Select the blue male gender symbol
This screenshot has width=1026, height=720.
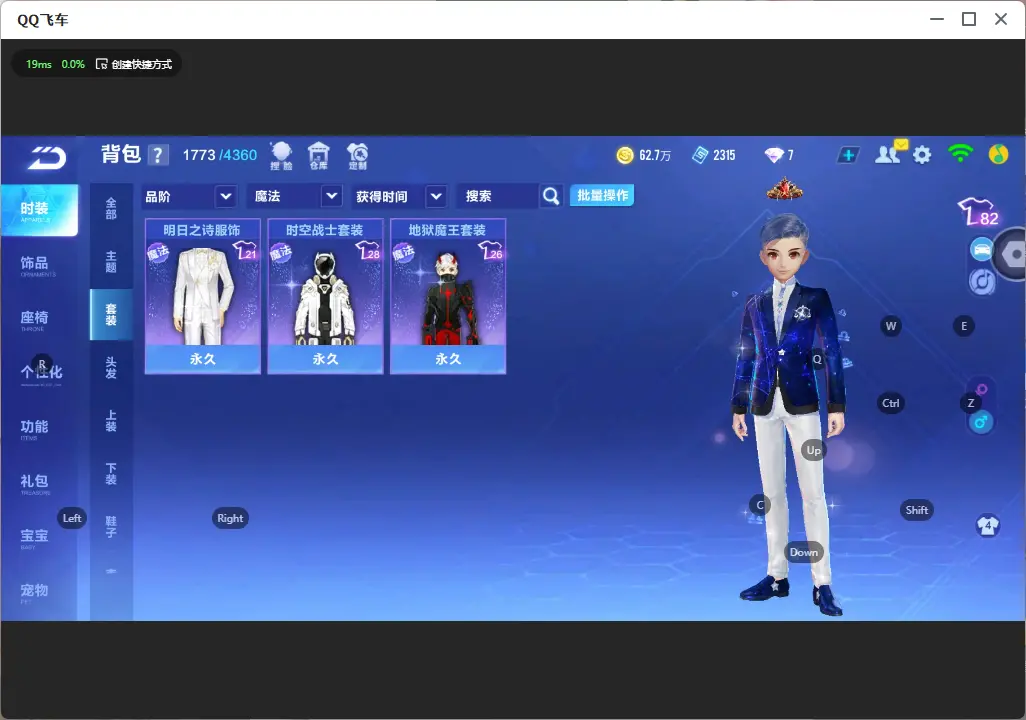(x=981, y=422)
